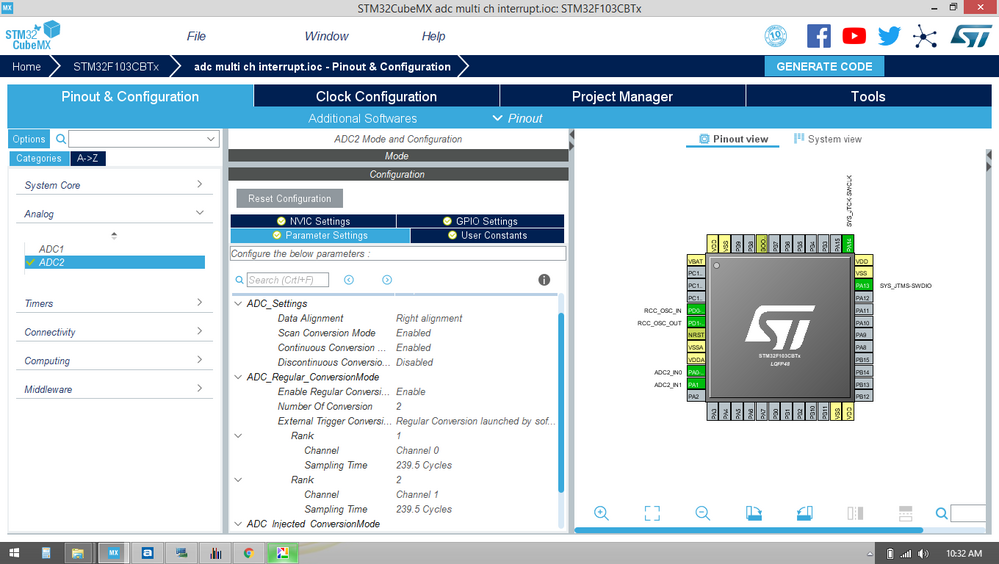Open the Facebook icon link
Screen dimensions: 999x564
[x=819, y=36]
